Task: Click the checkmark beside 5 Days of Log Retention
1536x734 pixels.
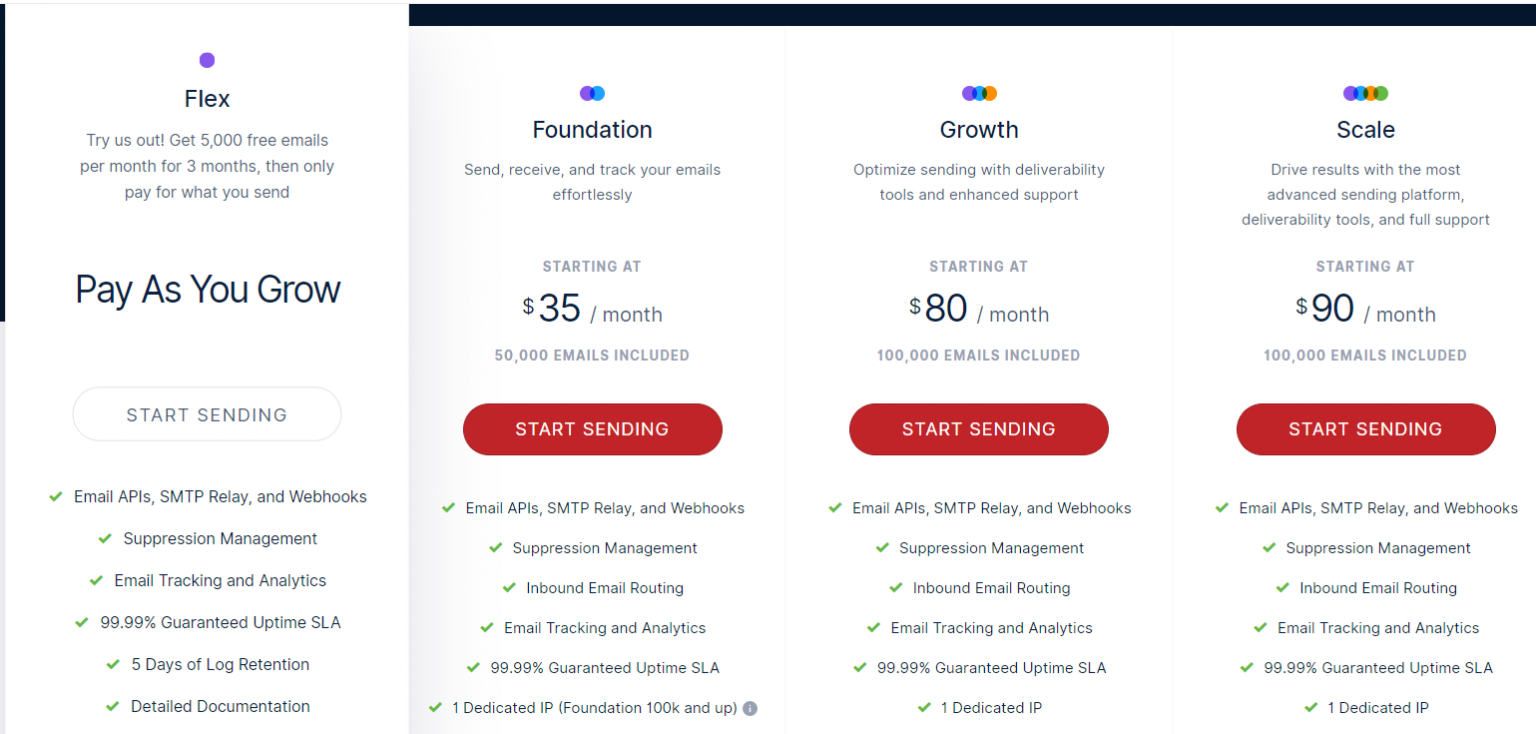Action: (x=113, y=664)
